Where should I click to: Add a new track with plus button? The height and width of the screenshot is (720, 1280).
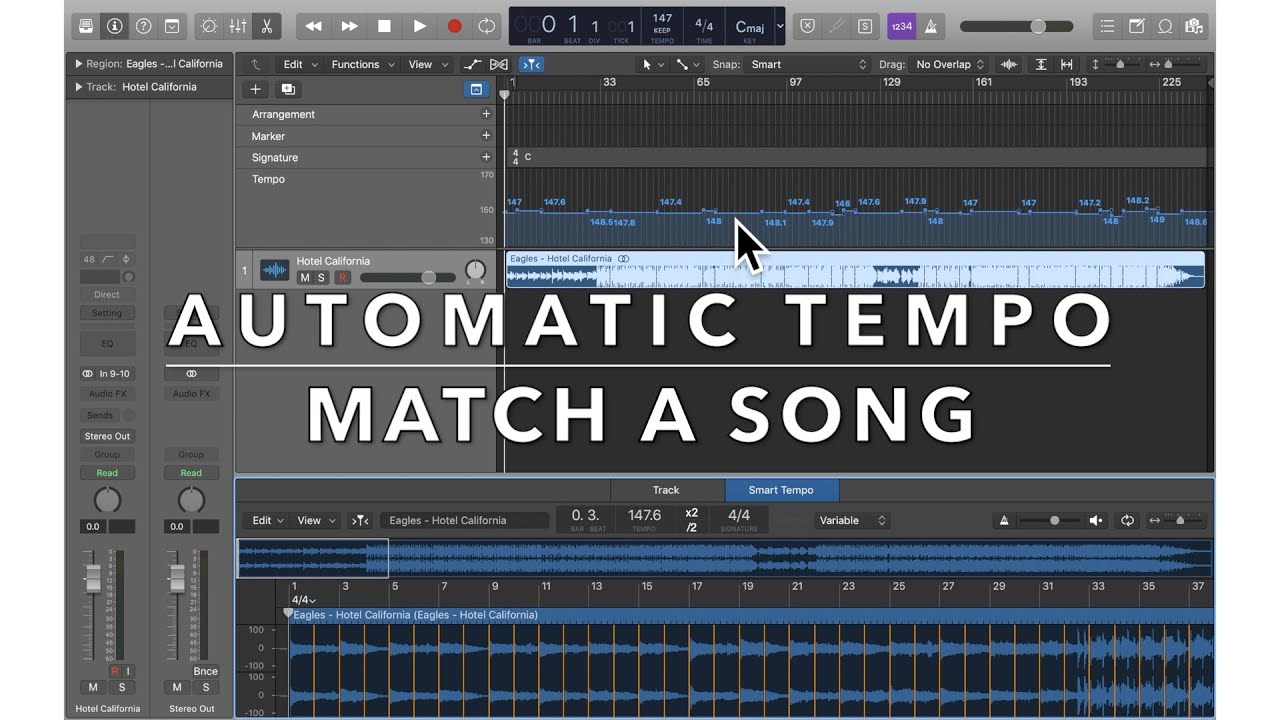pyautogui.click(x=255, y=89)
